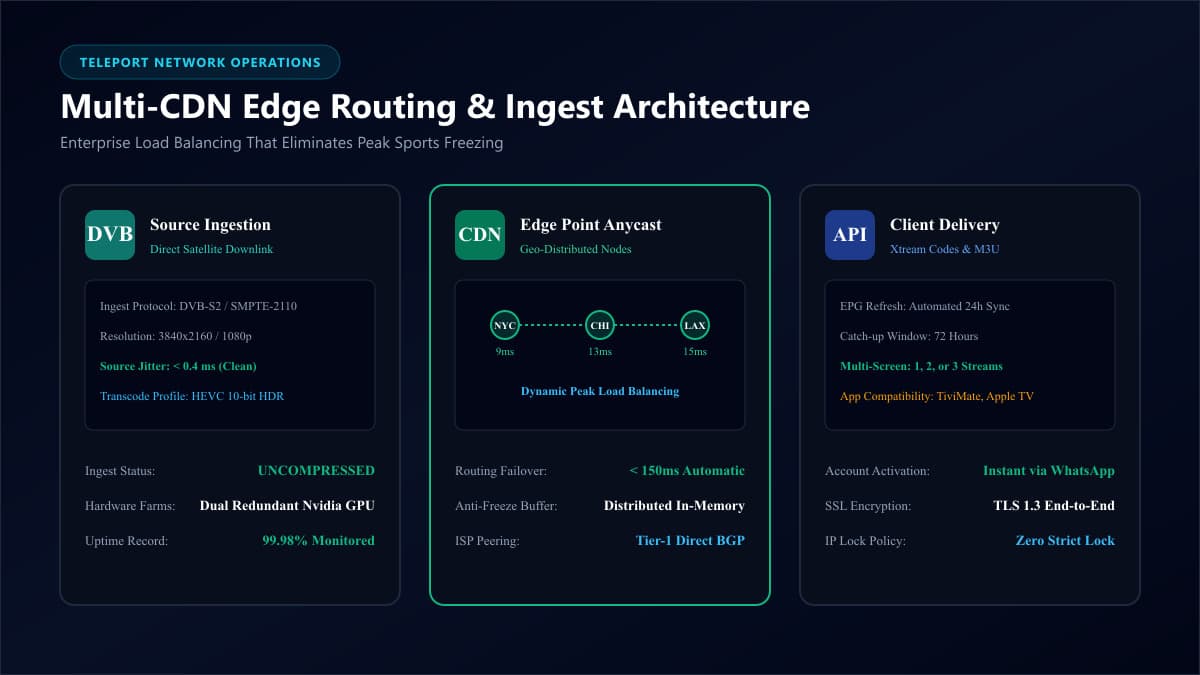
Task: Select the LAX node circle
Action: click(x=695, y=325)
